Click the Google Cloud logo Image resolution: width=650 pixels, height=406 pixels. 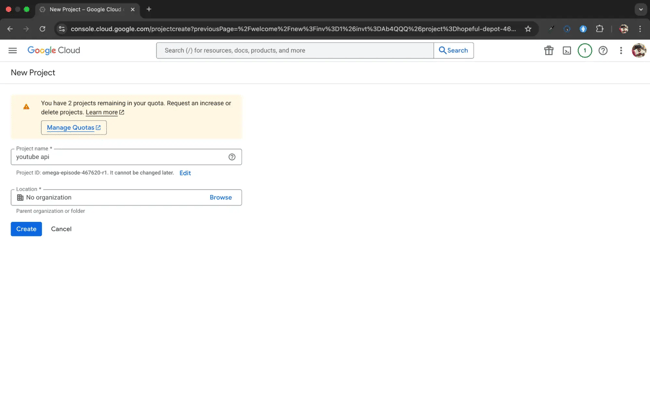(x=54, y=50)
